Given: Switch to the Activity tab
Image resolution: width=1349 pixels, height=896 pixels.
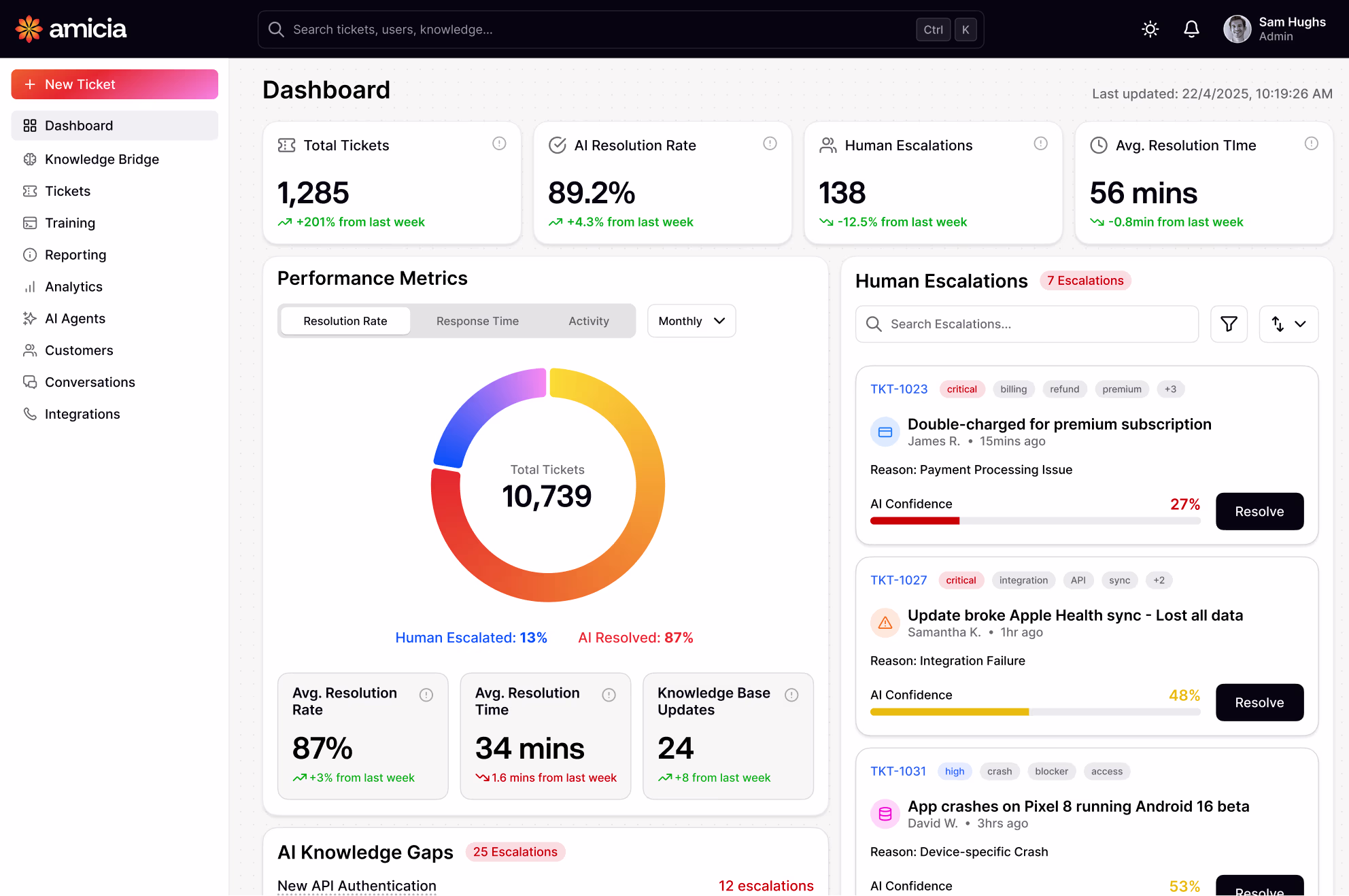Looking at the screenshot, I should pyautogui.click(x=588, y=321).
